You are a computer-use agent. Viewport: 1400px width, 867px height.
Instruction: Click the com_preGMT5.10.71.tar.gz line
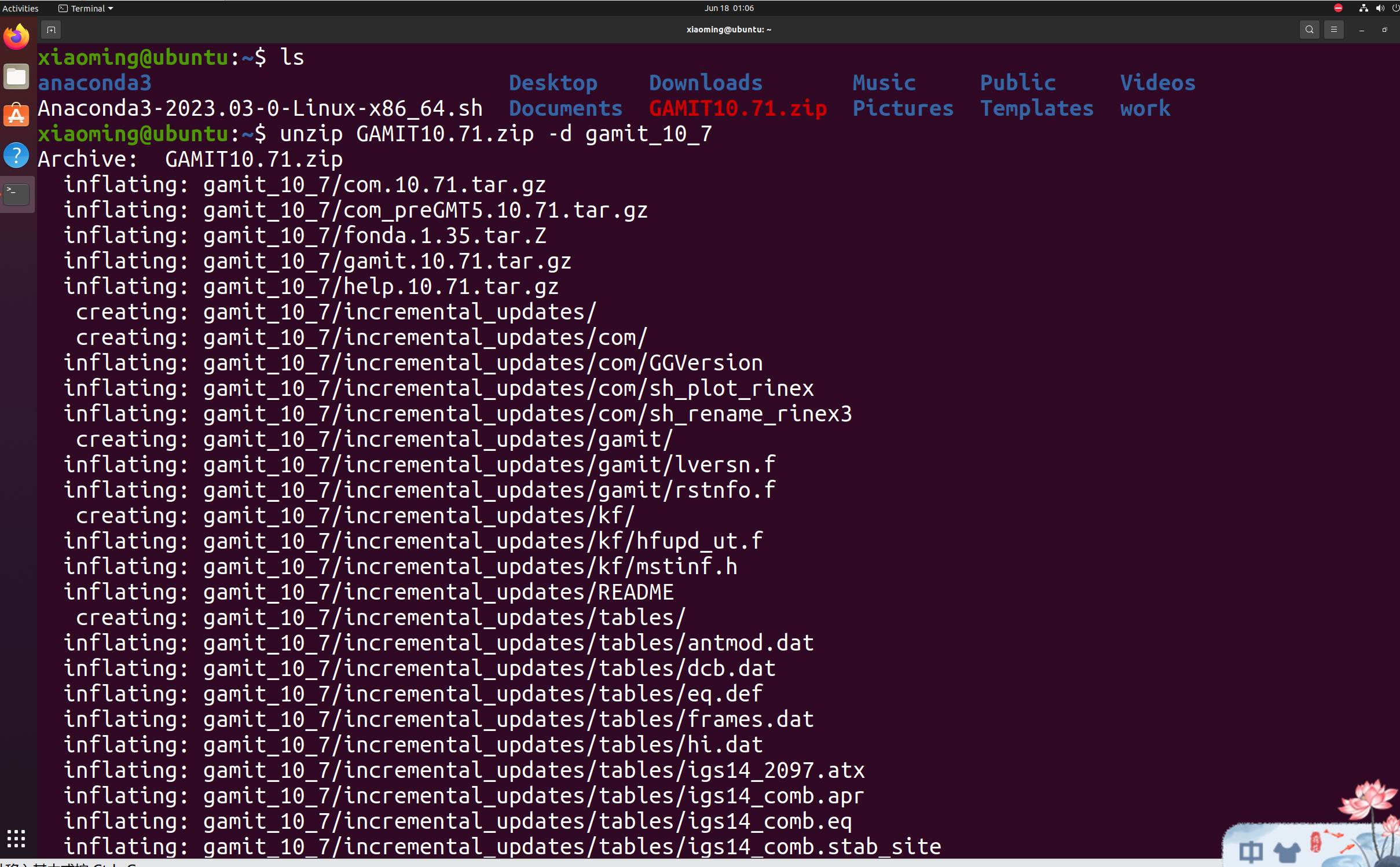tap(356, 210)
